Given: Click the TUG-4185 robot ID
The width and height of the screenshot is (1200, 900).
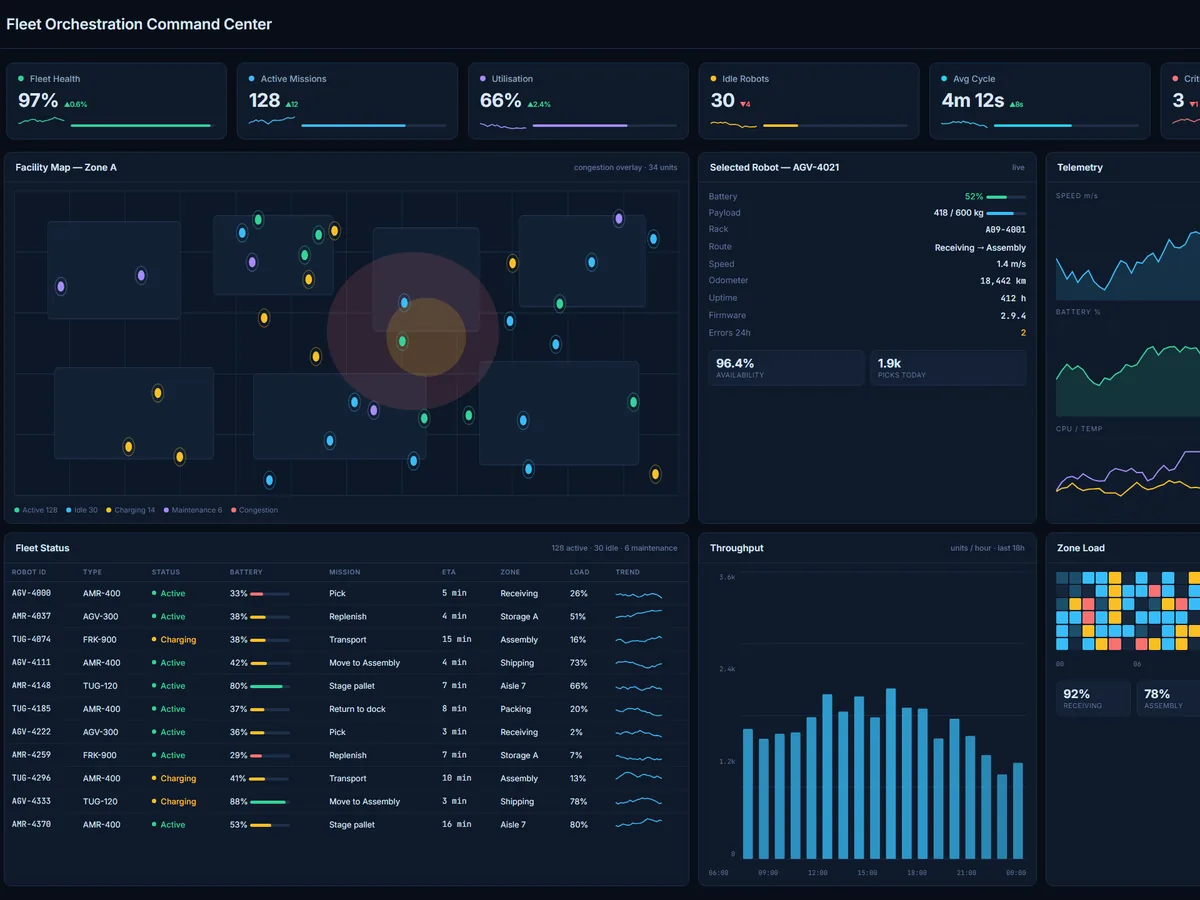Looking at the screenshot, I should [x=31, y=709].
